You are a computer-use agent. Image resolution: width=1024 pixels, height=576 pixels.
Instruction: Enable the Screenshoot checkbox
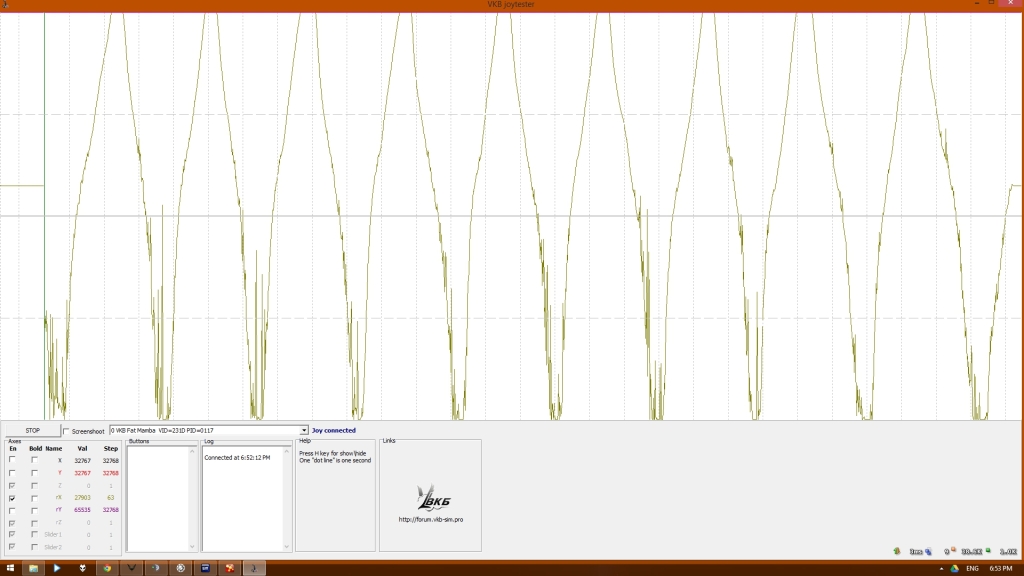(x=67, y=431)
